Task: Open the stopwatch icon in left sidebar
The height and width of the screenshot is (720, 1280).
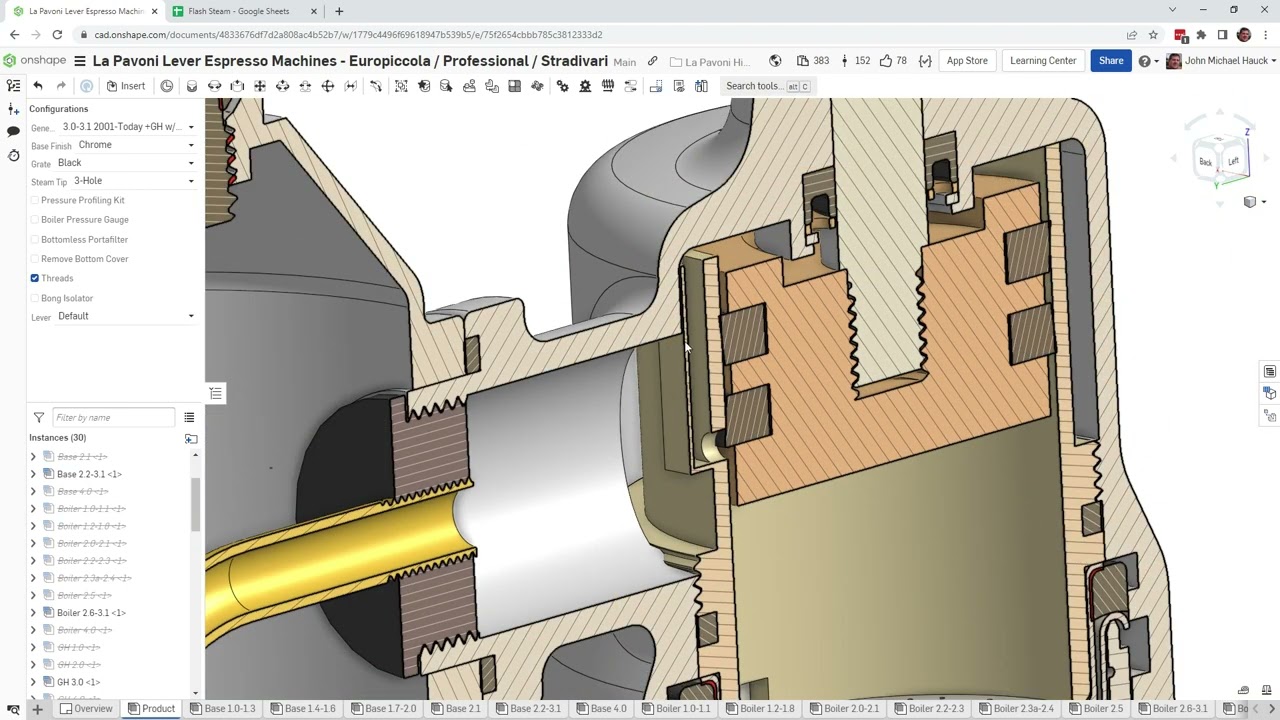Action: click(x=13, y=155)
